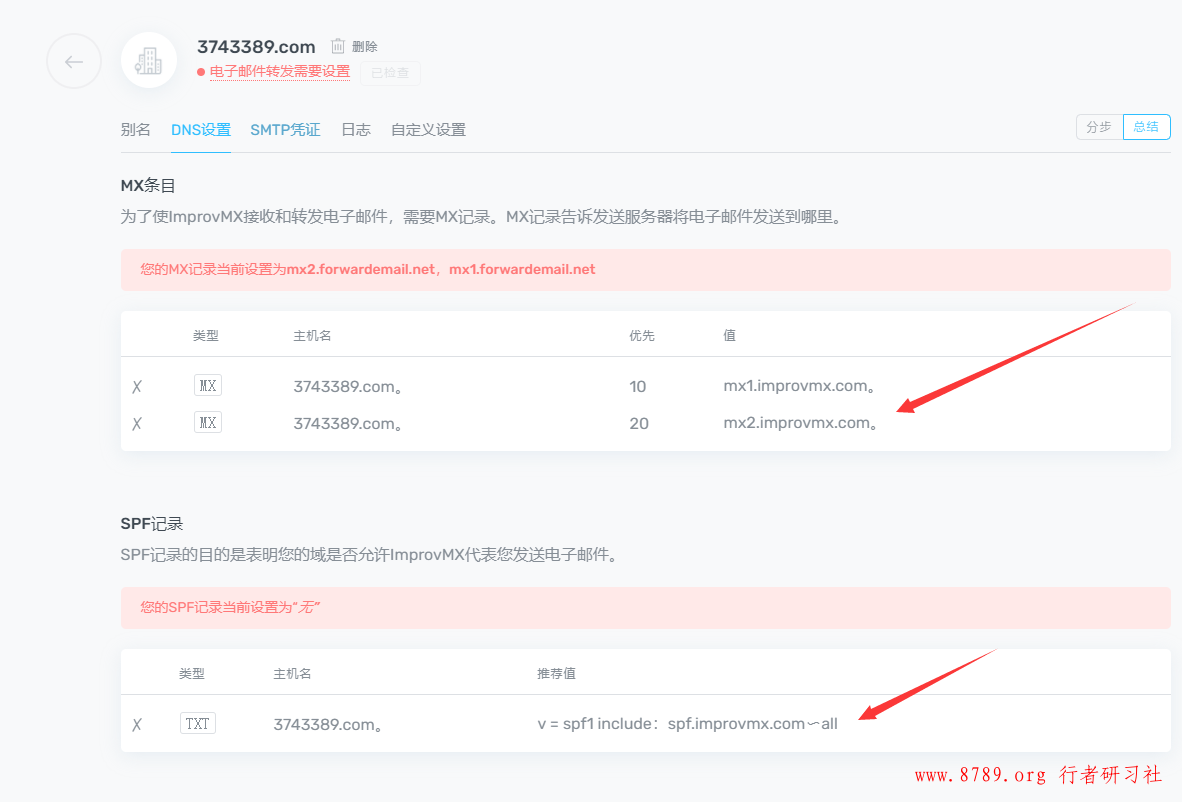Click the MX badge in the mx1 row

tap(207, 386)
